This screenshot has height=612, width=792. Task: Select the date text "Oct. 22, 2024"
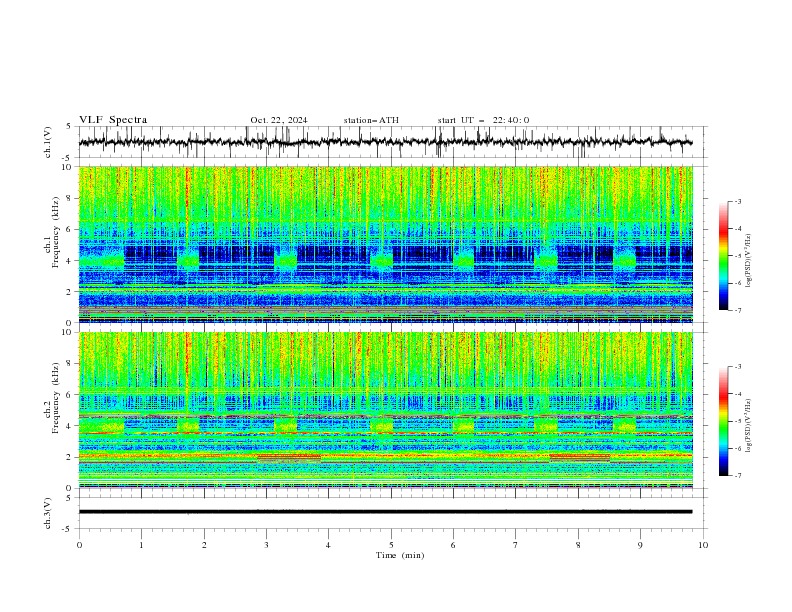(x=279, y=120)
